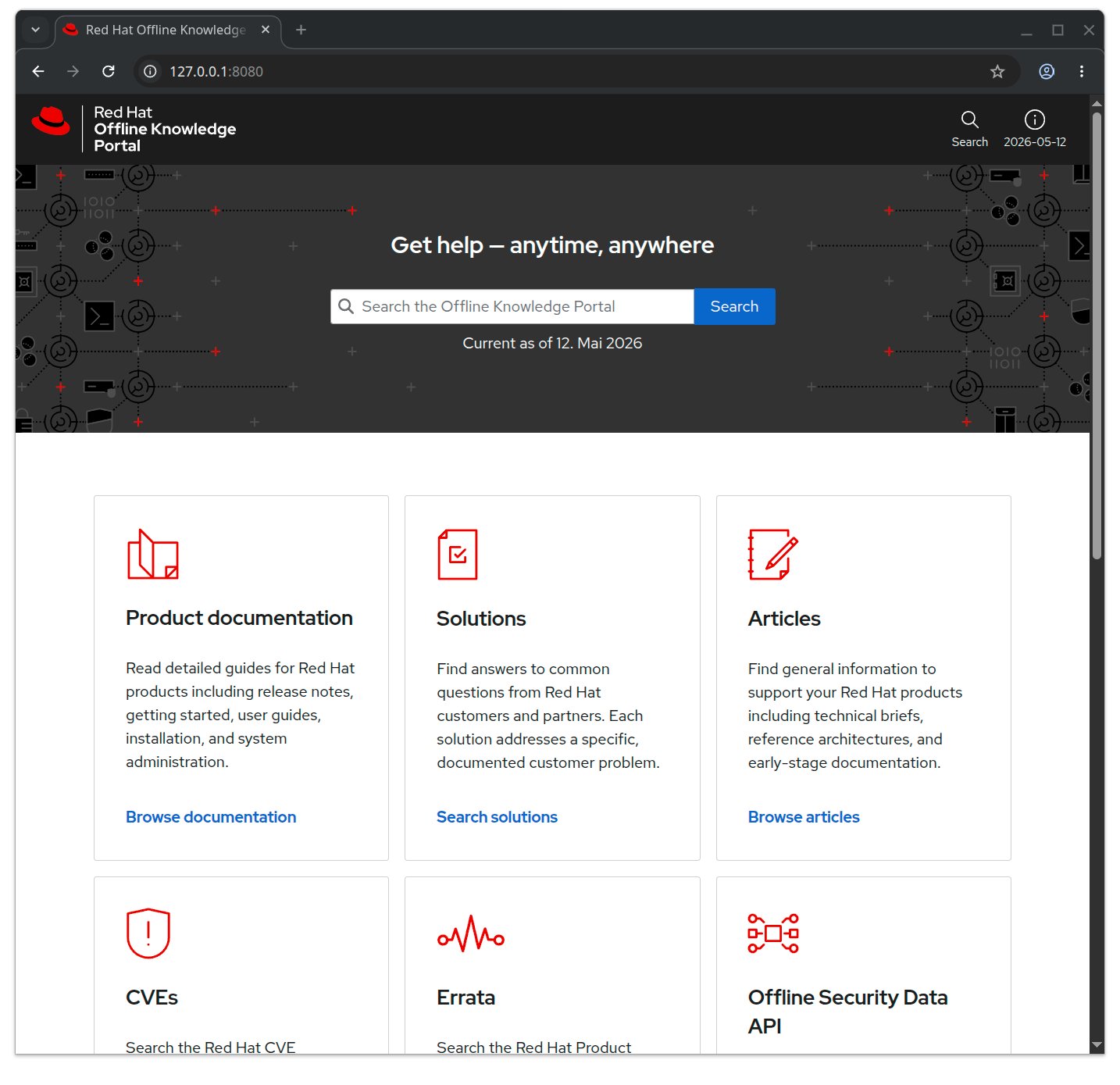Focus the Offline Knowledge Portal search field
1120x1085 pixels.
tap(512, 306)
